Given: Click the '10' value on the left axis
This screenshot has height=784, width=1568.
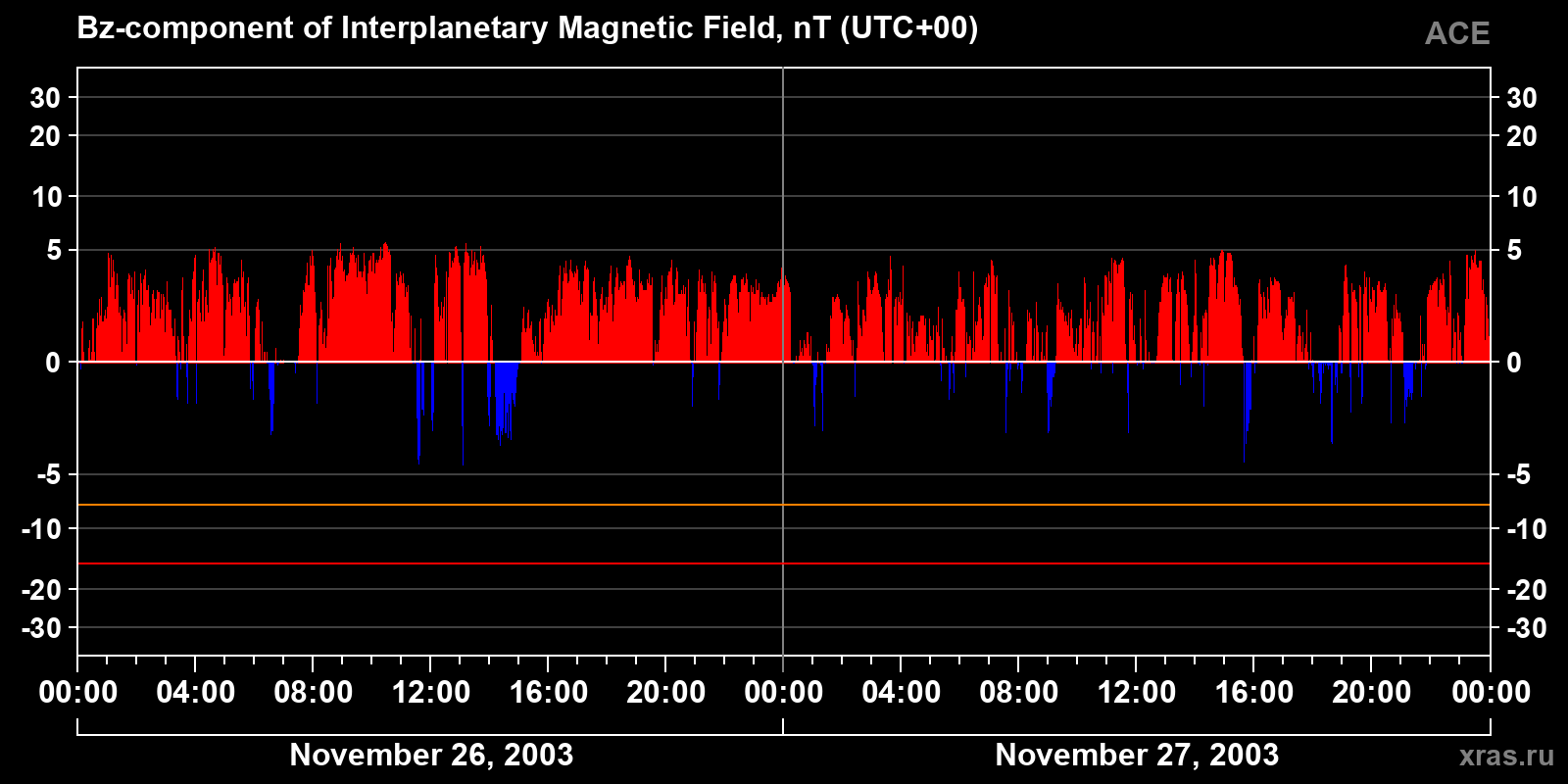Looking at the screenshot, I should (46, 197).
